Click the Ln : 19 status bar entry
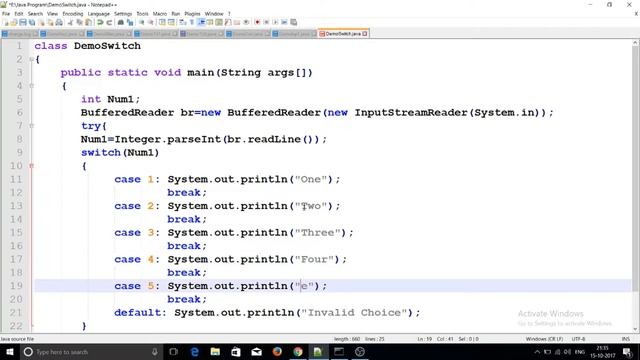The width and height of the screenshot is (640, 360). point(424,339)
